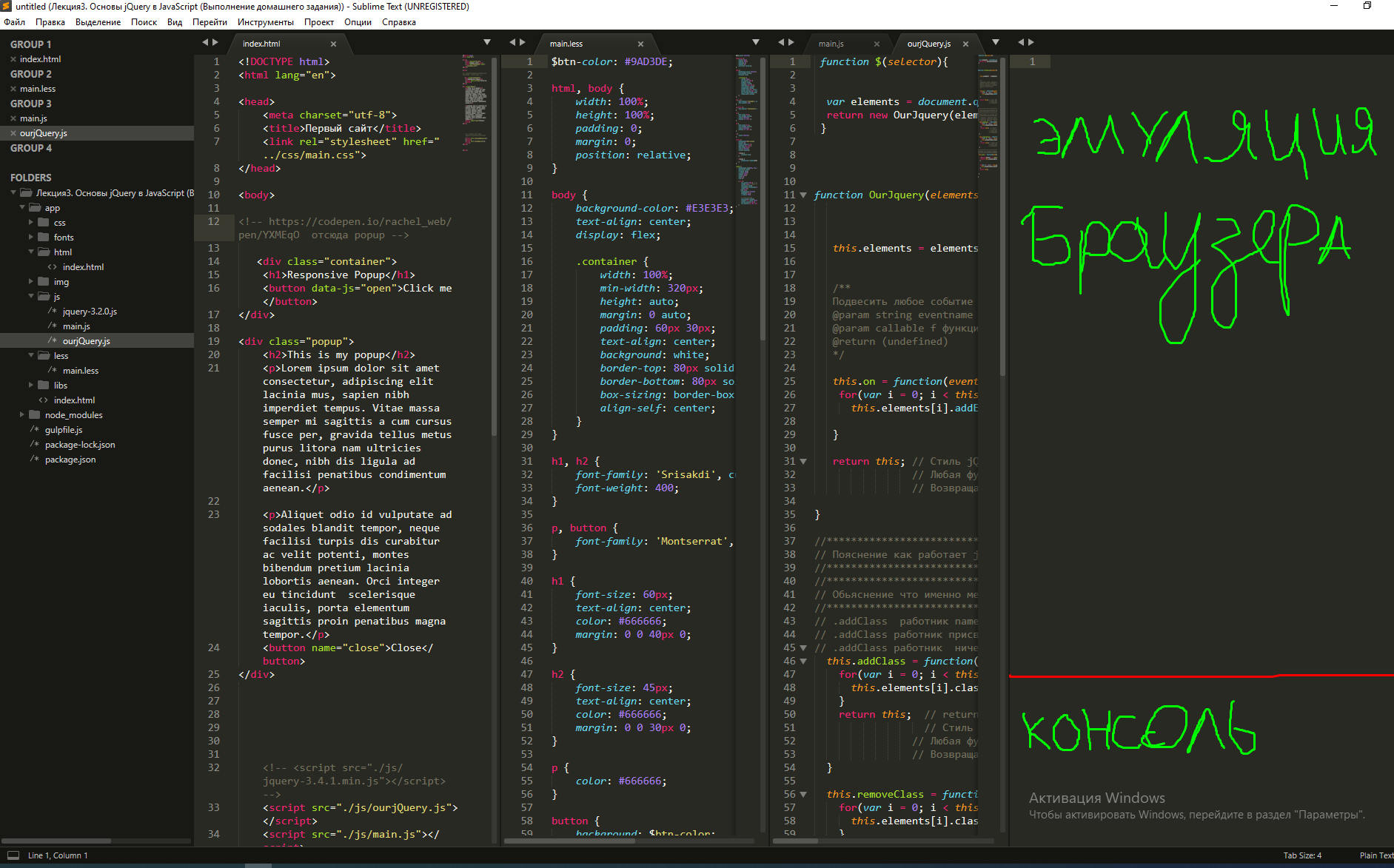Go to previous tab in empty fourth pane
The width and height of the screenshot is (1394, 868).
pos(1021,42)
